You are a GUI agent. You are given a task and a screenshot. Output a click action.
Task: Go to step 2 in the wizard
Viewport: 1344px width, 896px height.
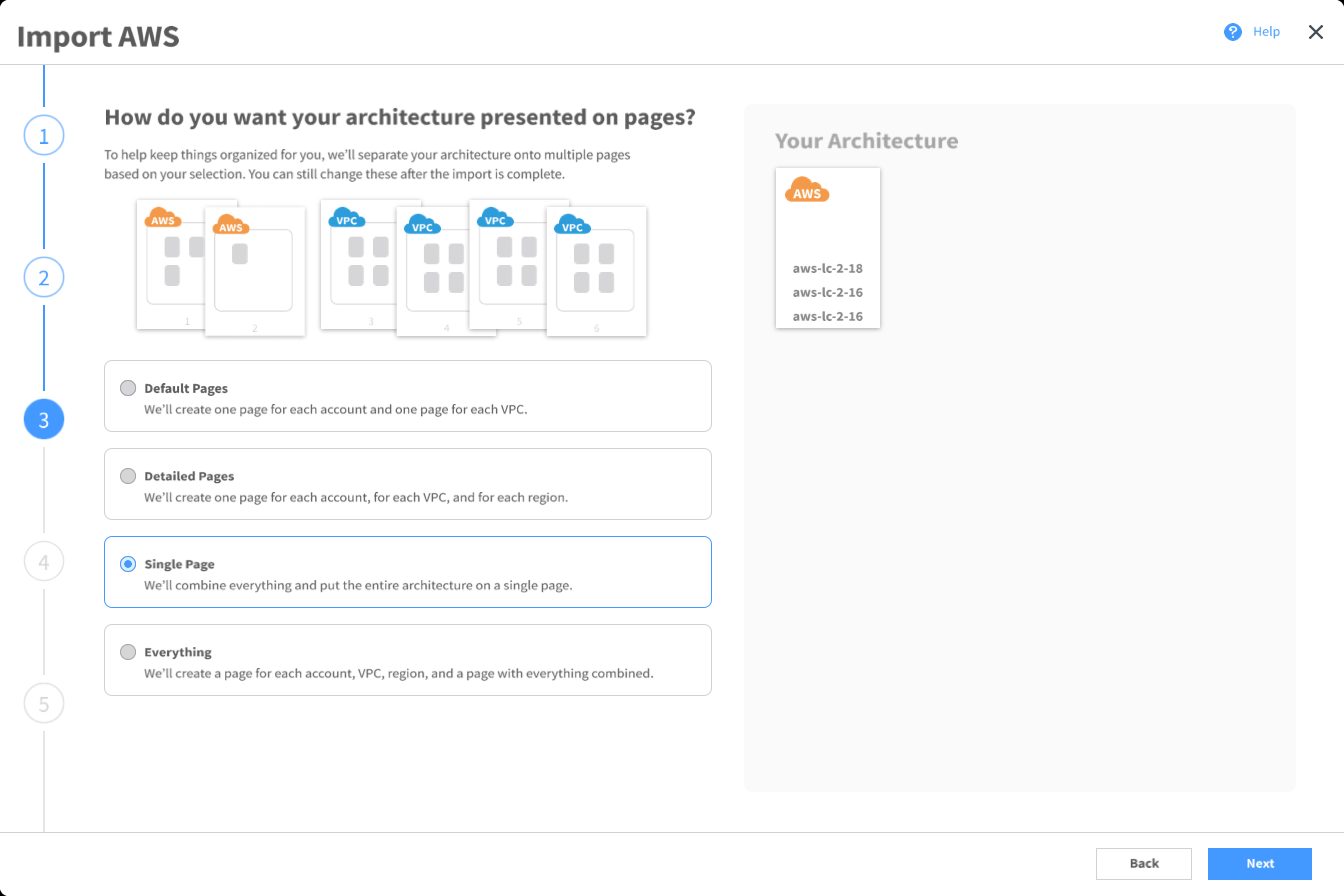point(44,278)
